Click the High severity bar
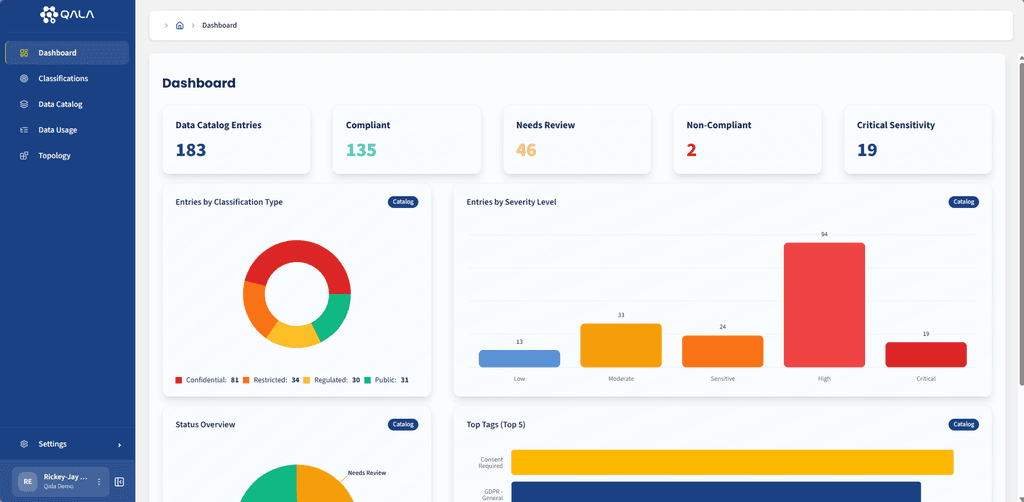1024x502 pixels. (824, 305)
